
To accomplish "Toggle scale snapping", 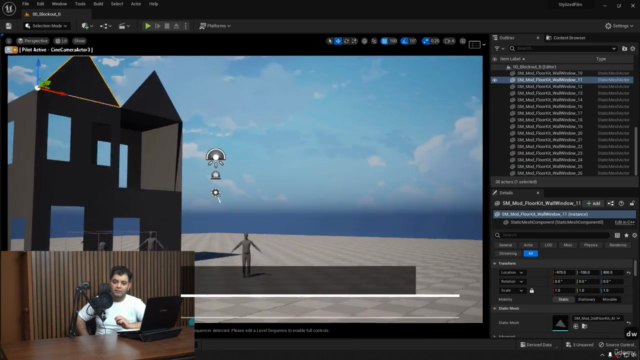I will (426, 41).
